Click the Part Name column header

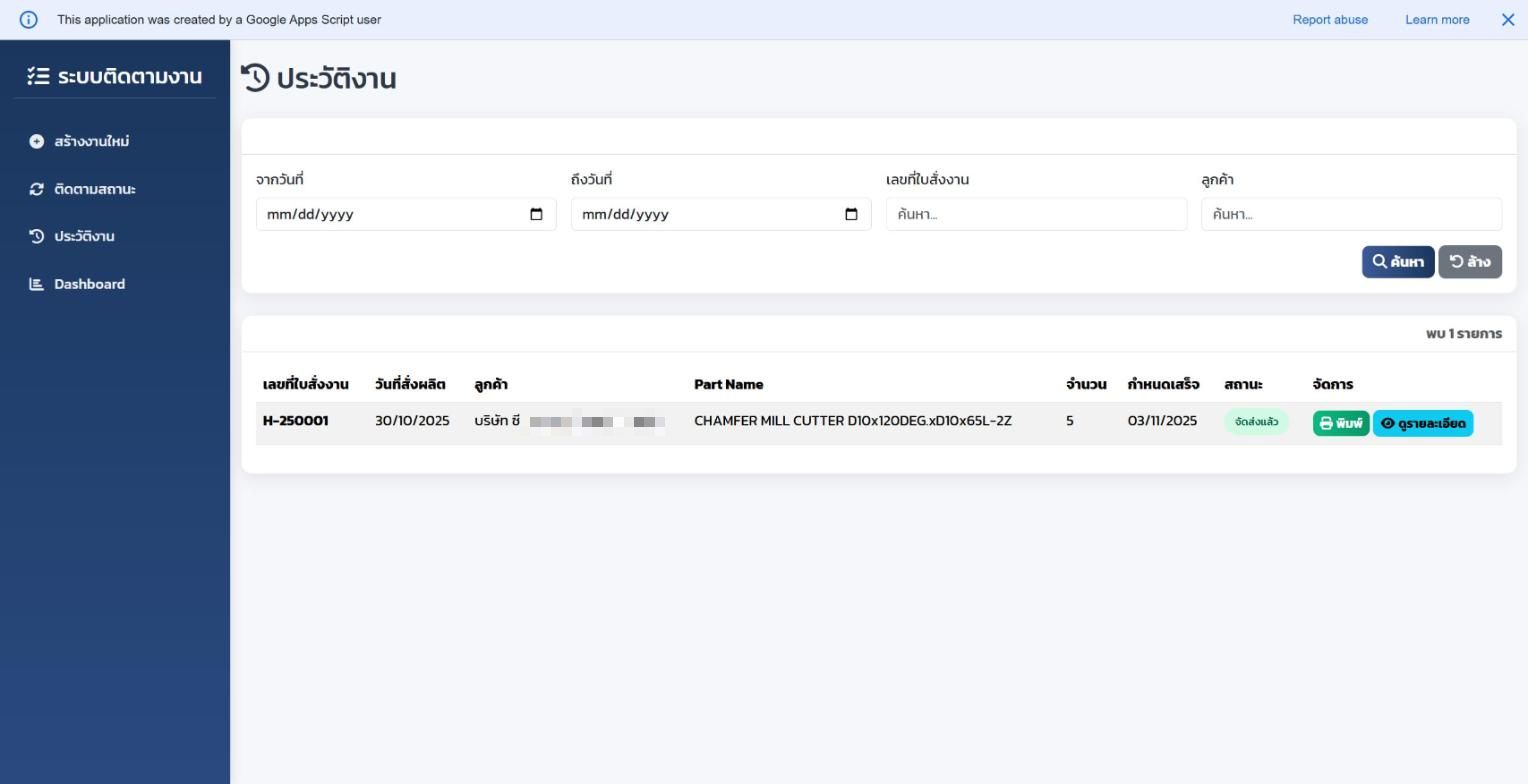tap(729, 385)
